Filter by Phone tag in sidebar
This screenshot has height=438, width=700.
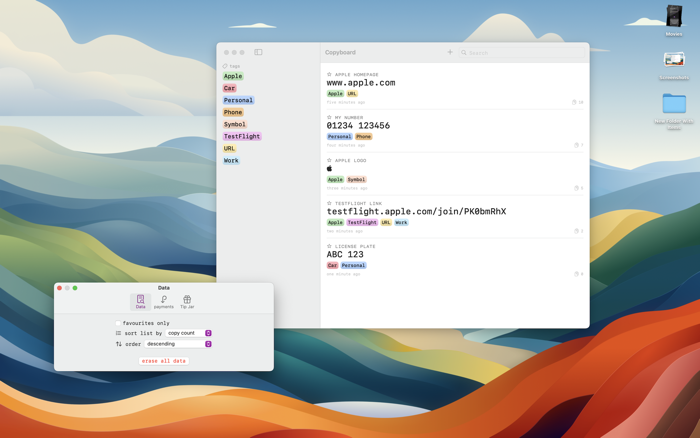point(233,112)
